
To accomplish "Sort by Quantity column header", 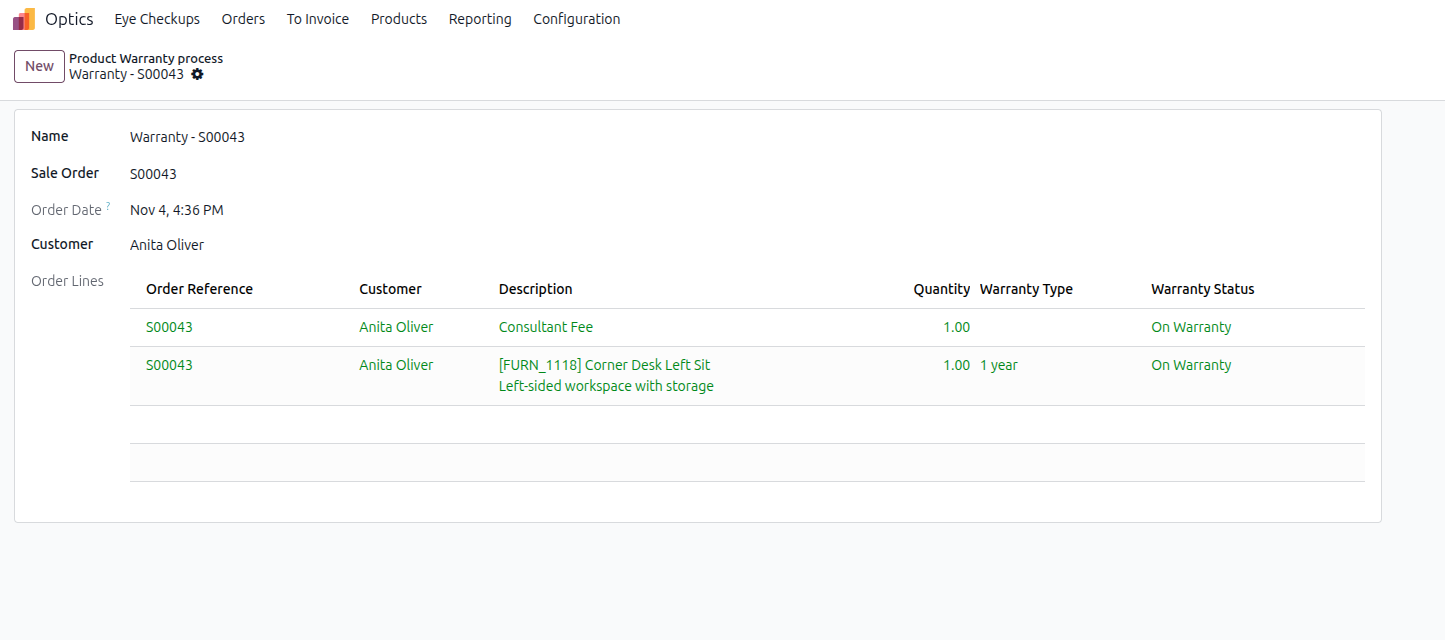I will tap(941, 289).
